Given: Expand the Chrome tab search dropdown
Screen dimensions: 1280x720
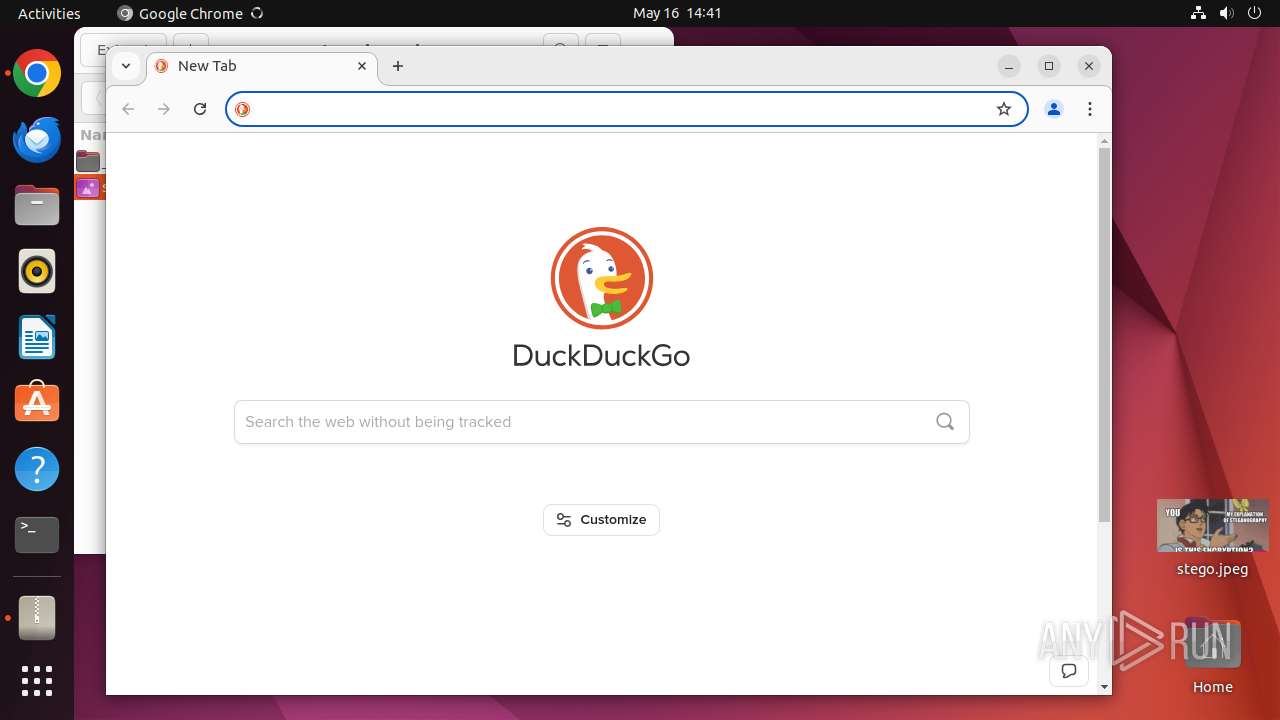Looking at the screenshot, I should 125,66.
